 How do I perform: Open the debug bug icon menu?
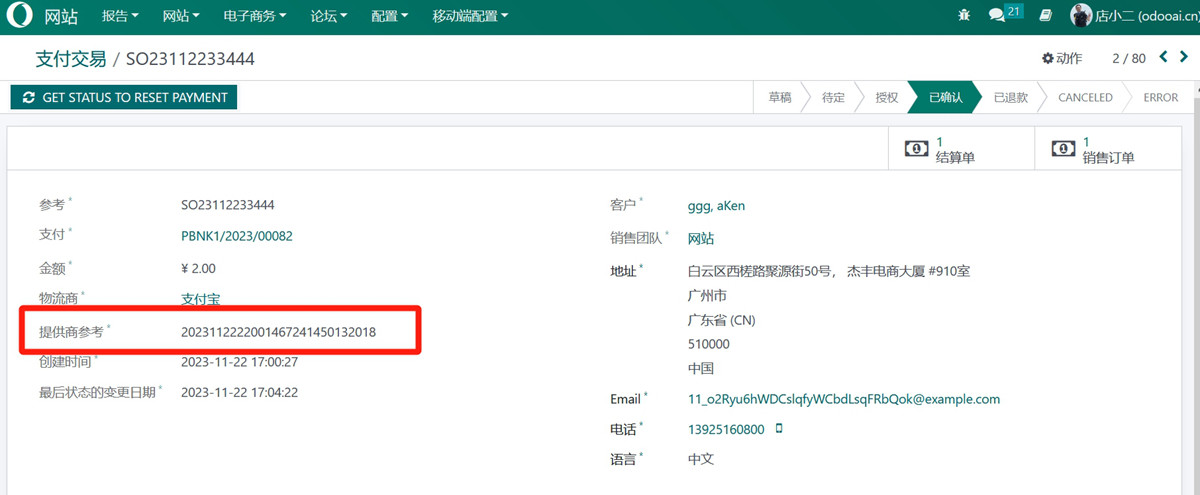pos(964,16)
